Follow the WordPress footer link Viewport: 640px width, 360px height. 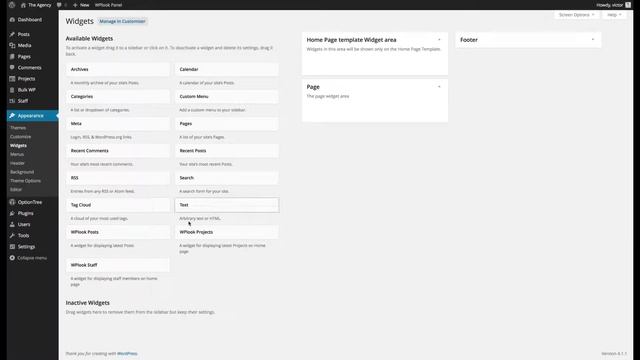click(127, 353)
